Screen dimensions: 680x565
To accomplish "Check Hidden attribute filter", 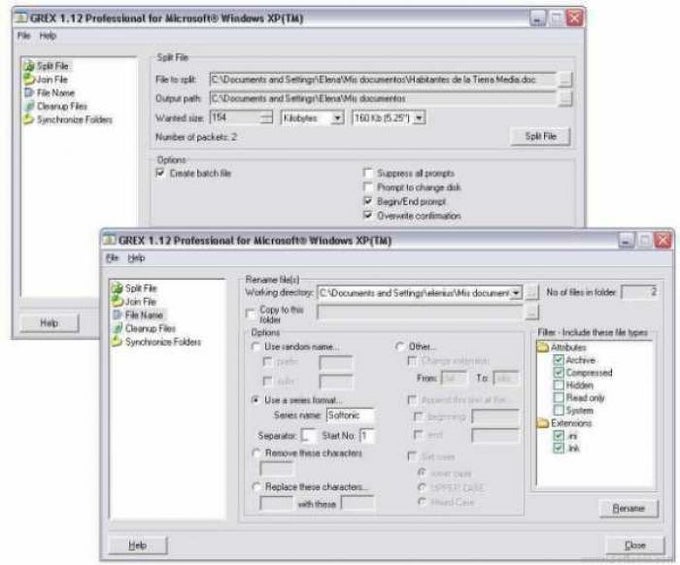I will tap(559, 385).
